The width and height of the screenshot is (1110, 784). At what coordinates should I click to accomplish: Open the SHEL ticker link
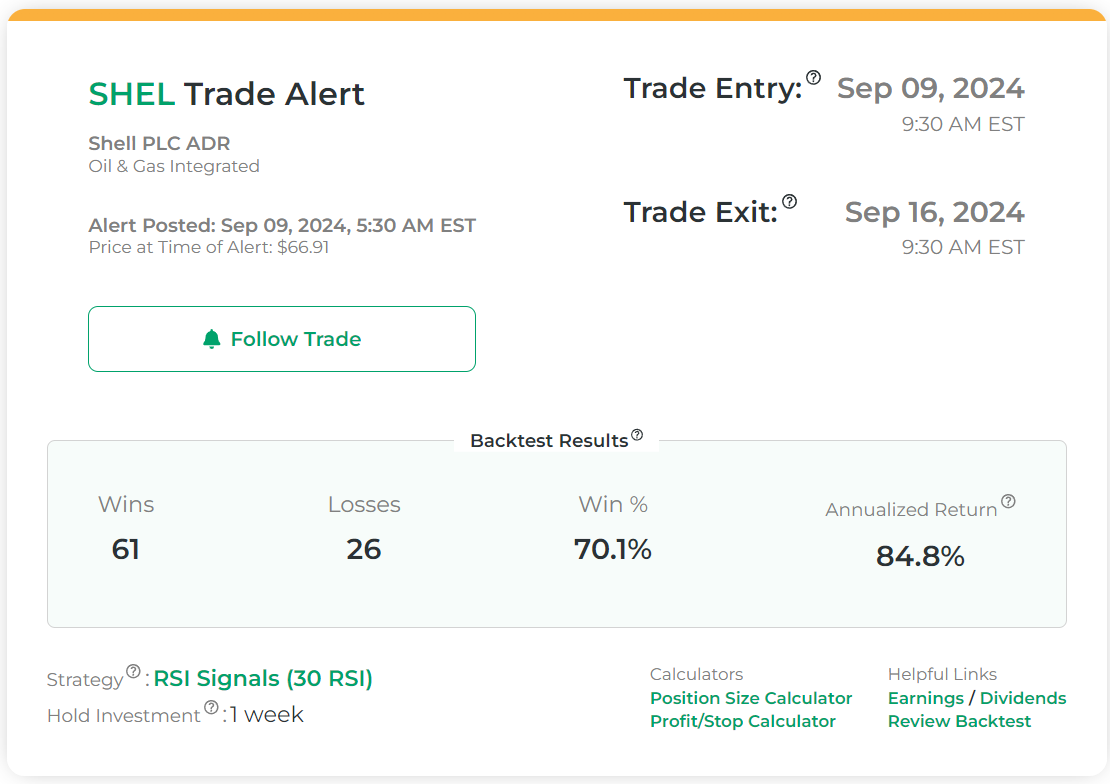point(131,94)
